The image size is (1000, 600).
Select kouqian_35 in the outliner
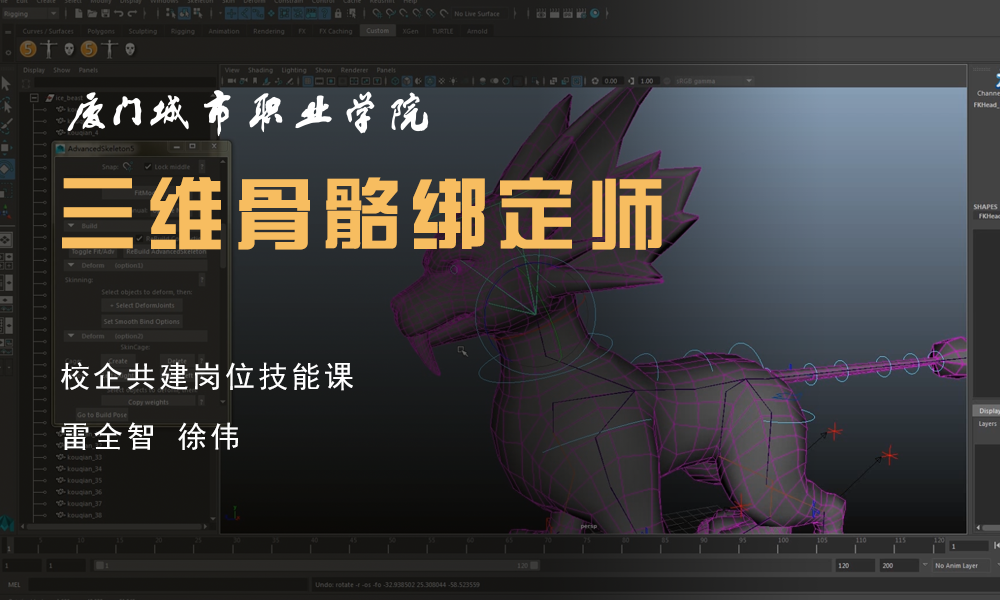tap(84, 480)
